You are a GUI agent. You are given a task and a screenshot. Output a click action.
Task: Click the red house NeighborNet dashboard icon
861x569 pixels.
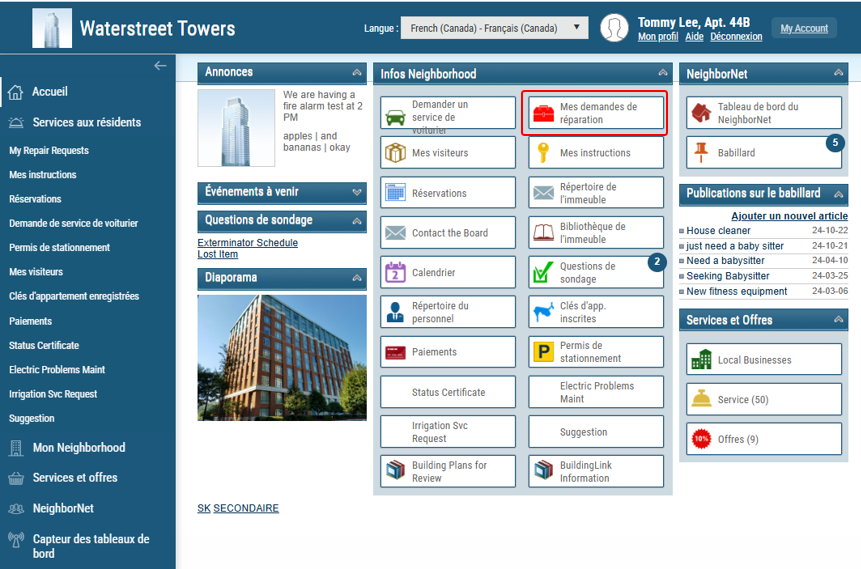pyautogui.click(x=701, y=113)
